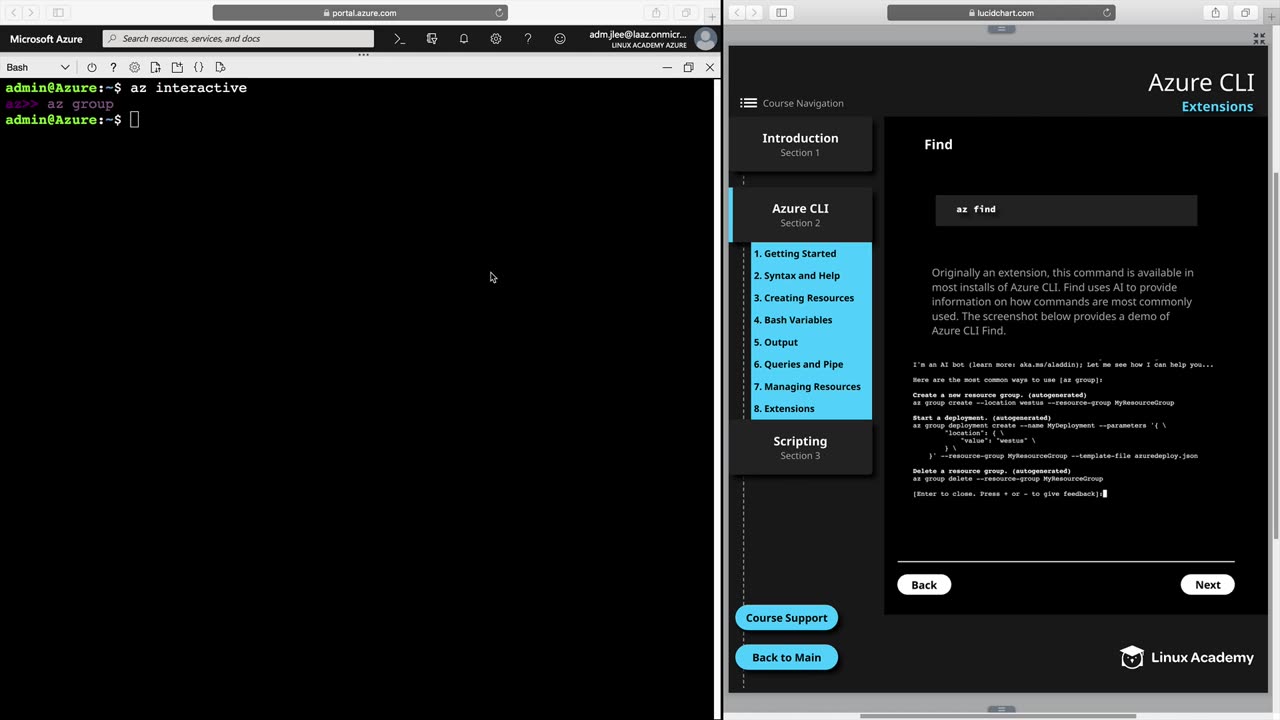This screenshot has width=1280, height=720.
Task: Click the Microsoft Azure home label
Action: pyautogui.click(x=46, y=39)
